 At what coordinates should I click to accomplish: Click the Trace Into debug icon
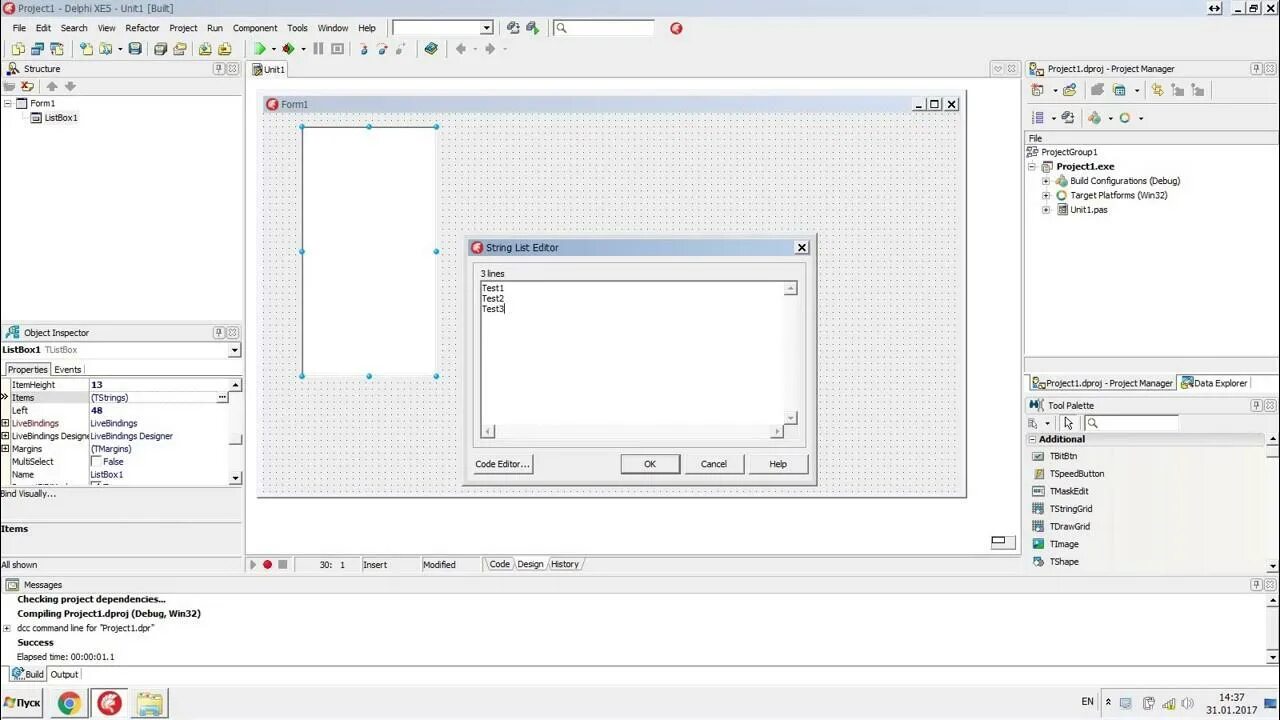pyautogui.click(x=364, y=48)
